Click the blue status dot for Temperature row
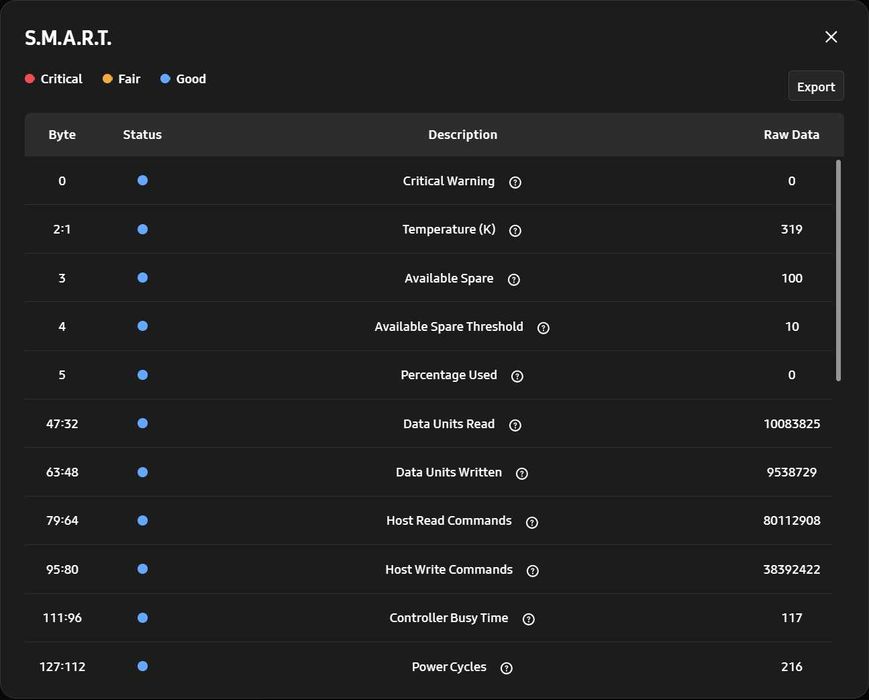869x700 pixels. coord(142,229)
